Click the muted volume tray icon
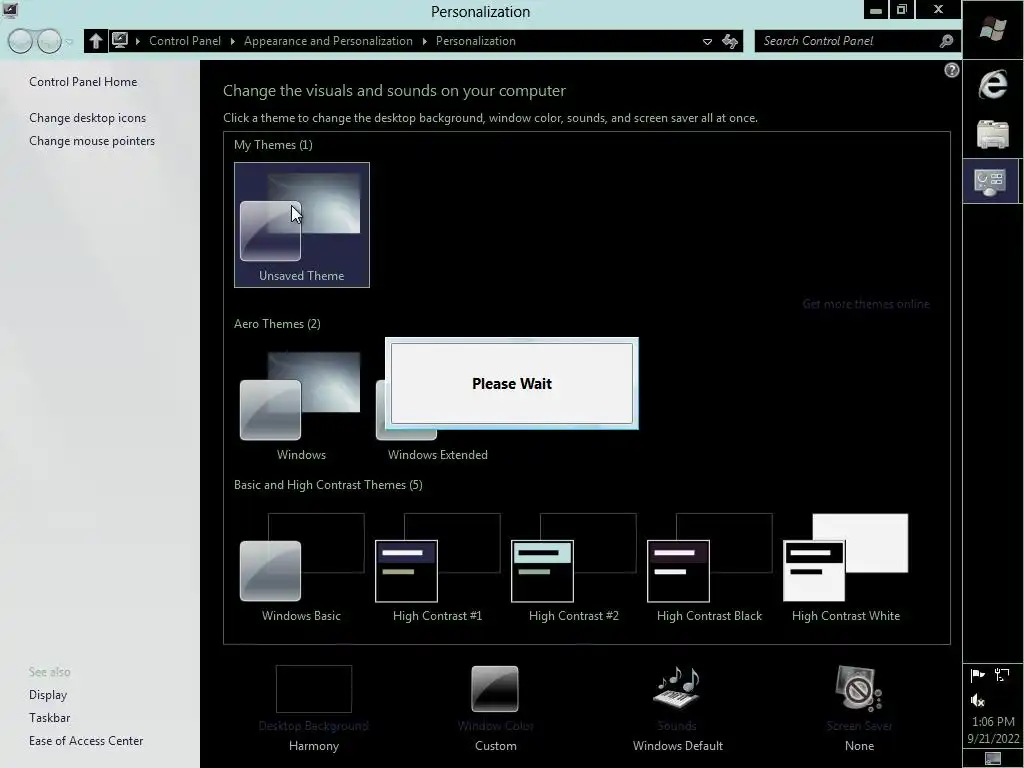 [978, 701]
